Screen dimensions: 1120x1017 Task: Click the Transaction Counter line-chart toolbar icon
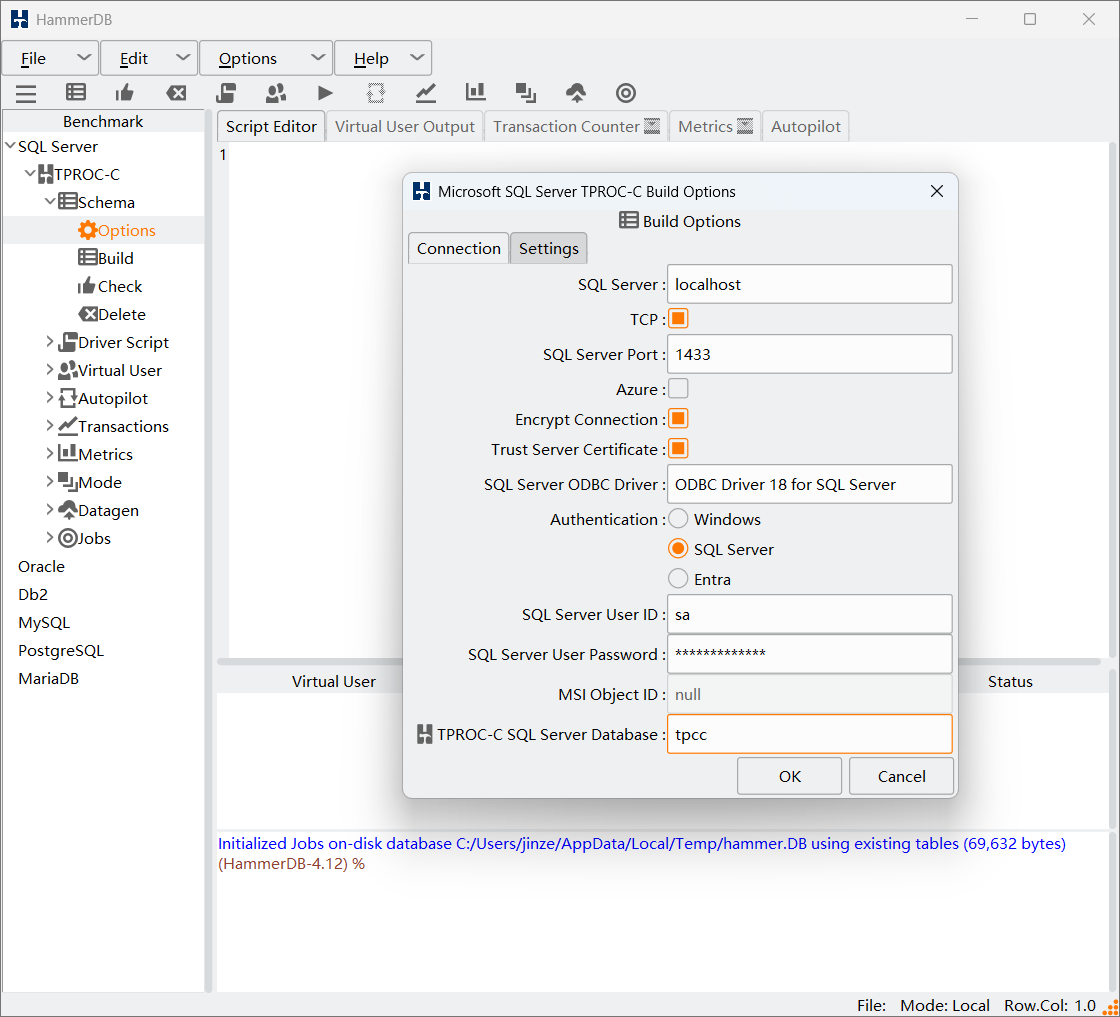click(x=426, y=93)
